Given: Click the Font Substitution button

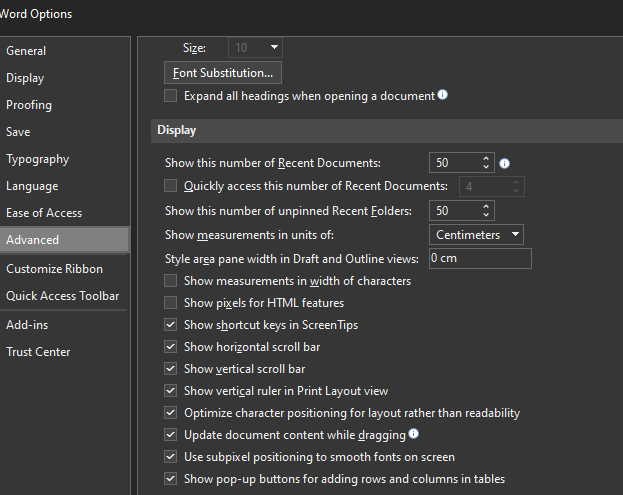Looking at the screenshot, I should coord(223,73).
